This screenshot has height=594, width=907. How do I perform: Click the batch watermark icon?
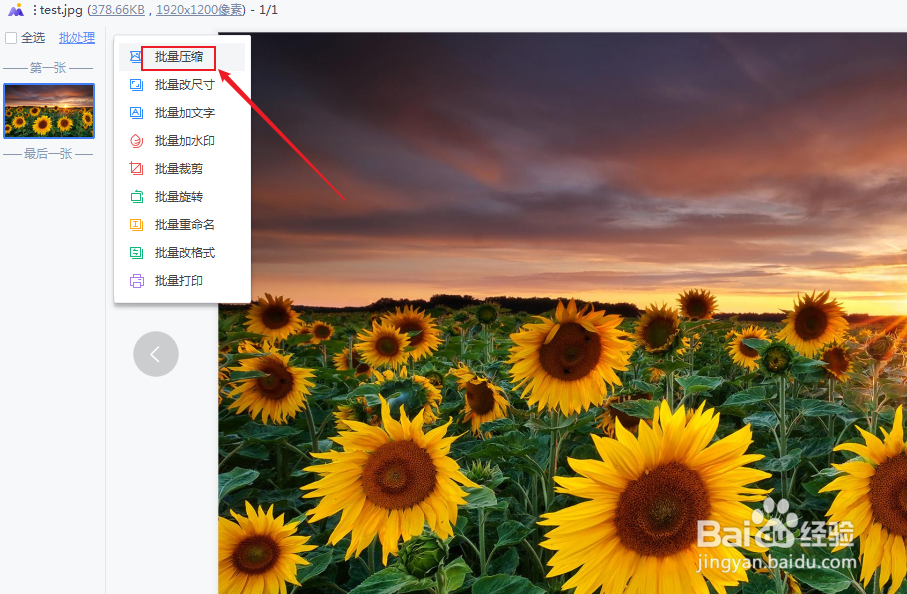pos(136,141)
